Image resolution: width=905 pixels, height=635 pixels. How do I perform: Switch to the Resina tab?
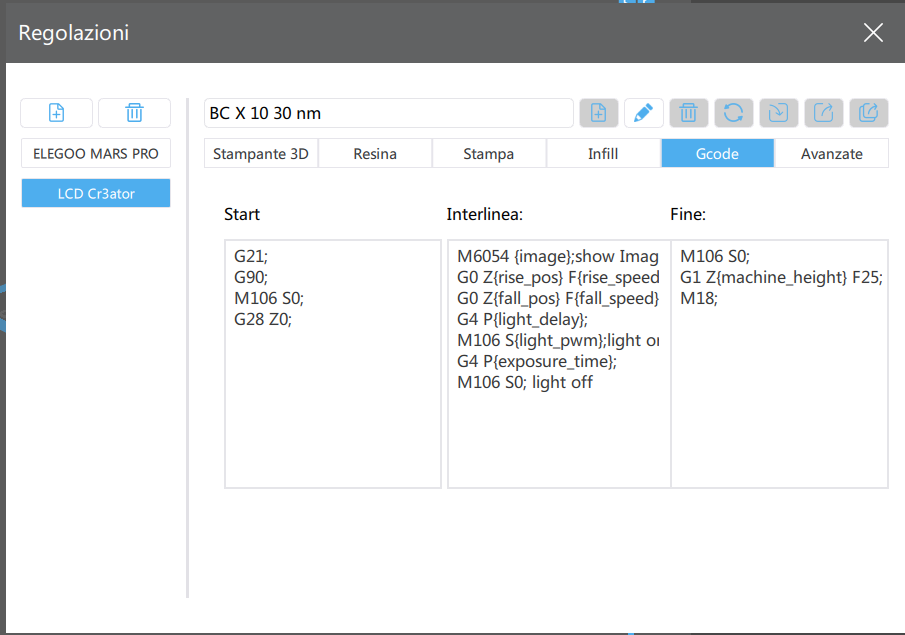point(375,154)
